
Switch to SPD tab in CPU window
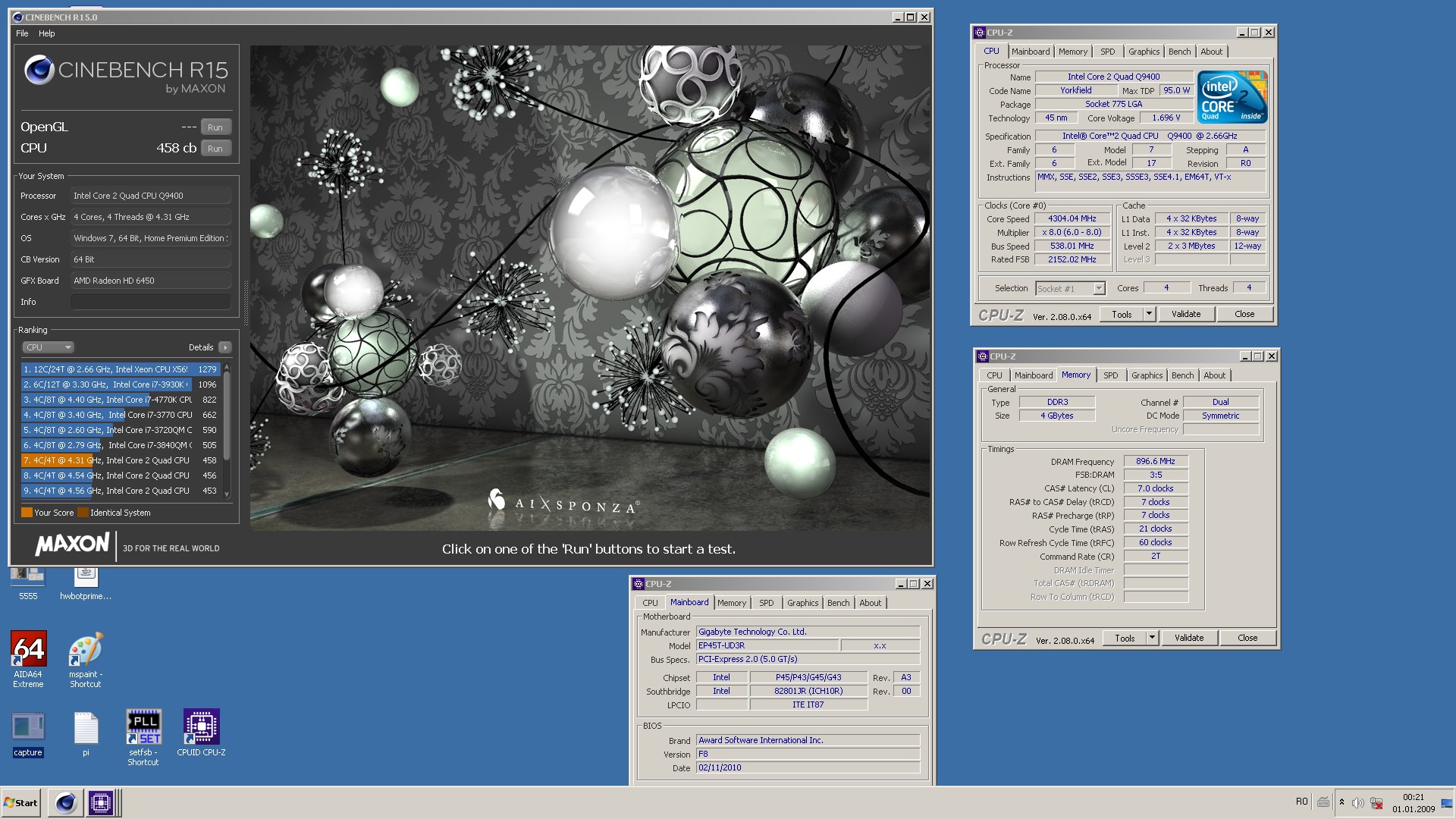pyautogui.click(x=1108, y=52)
